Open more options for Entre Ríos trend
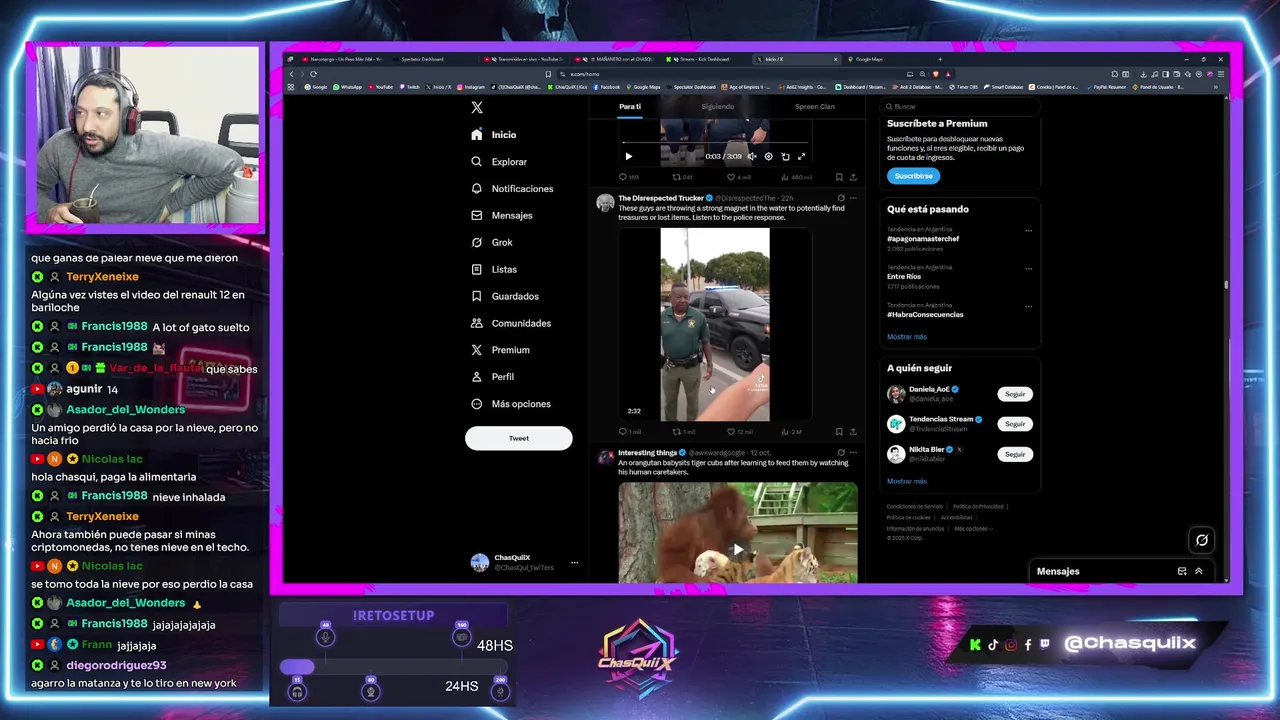 click(x=1028, y=269)
